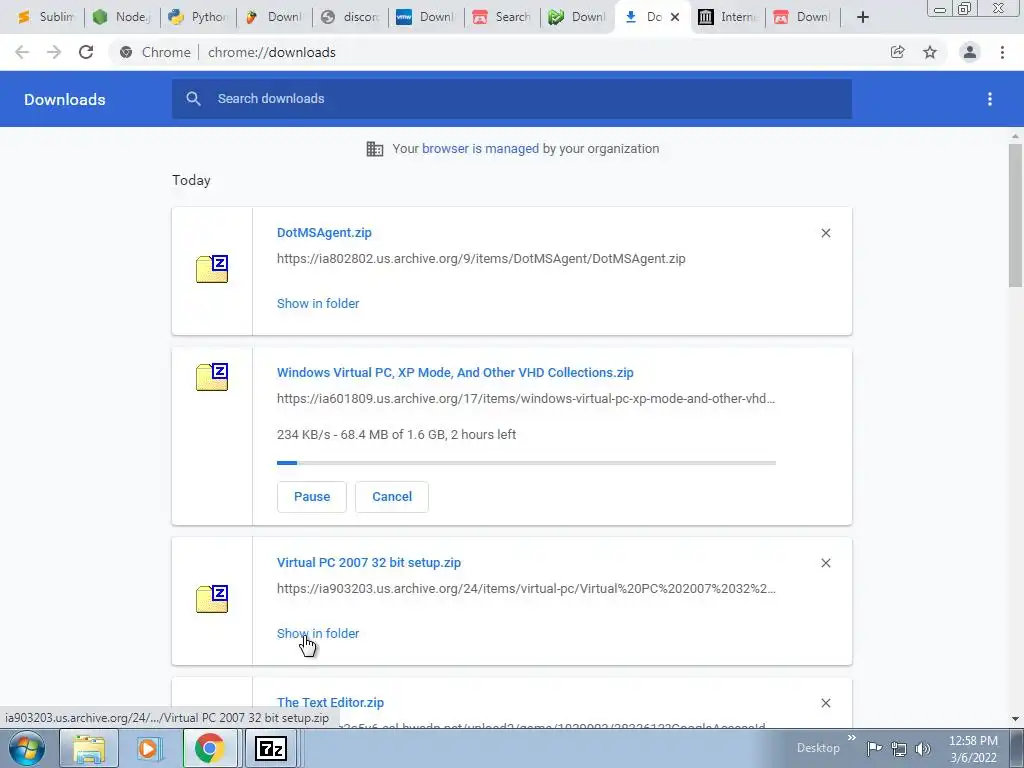
Task: Open the Downloads page more actions menu
Action: (x=990, y=99)
